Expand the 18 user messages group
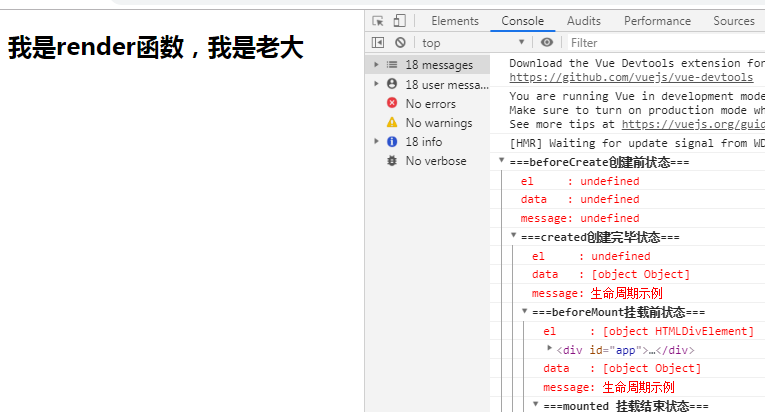 coord(376,84)
